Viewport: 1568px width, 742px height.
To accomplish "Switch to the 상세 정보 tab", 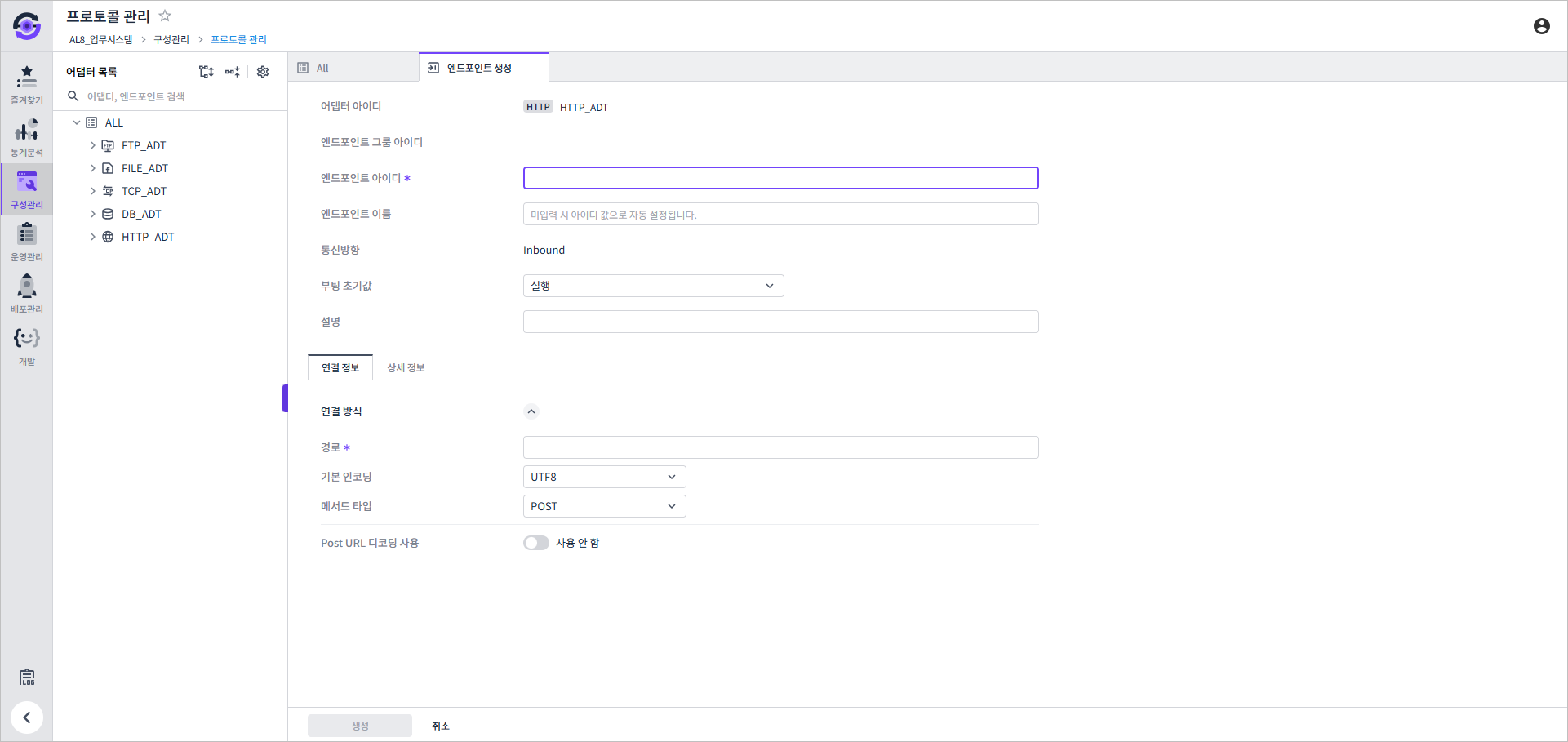I will pyautogui.click(x=406, y=367).
